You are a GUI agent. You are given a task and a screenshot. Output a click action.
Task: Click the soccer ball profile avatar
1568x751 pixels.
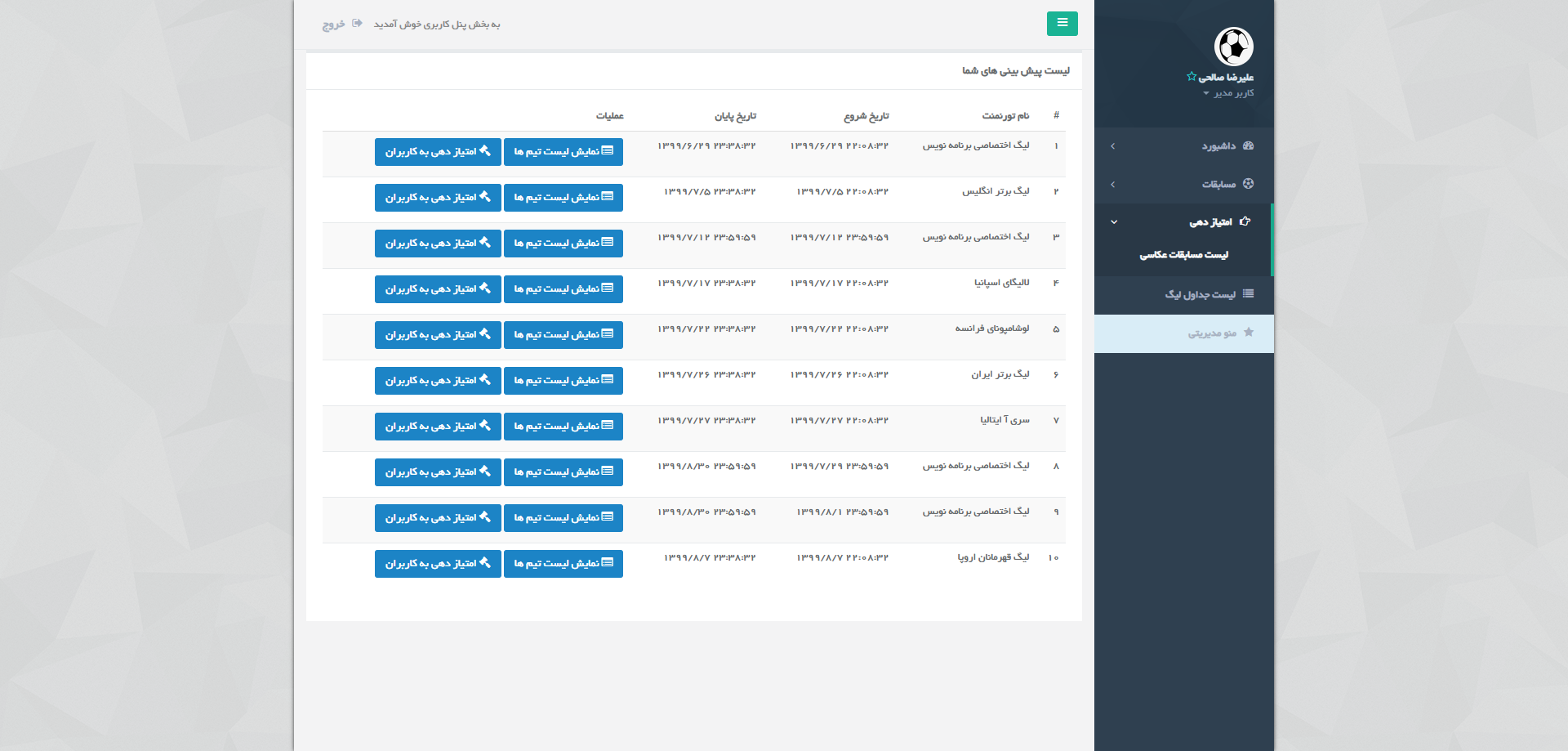(1233, 47)
